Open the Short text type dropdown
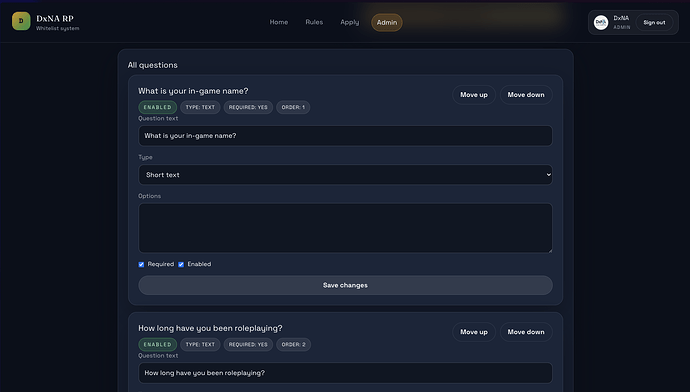Viewport: 690px width, 392px height. coord(345,175)
